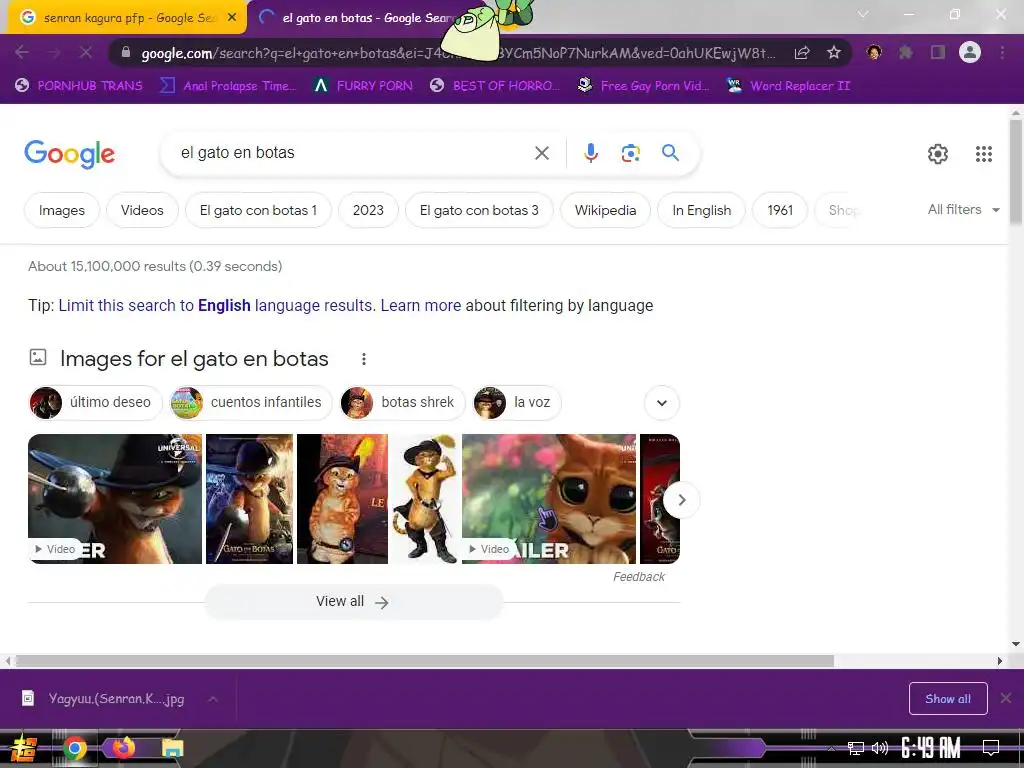Open the Windows Start button
1024x768 pixels.
(x=23, y=748)
